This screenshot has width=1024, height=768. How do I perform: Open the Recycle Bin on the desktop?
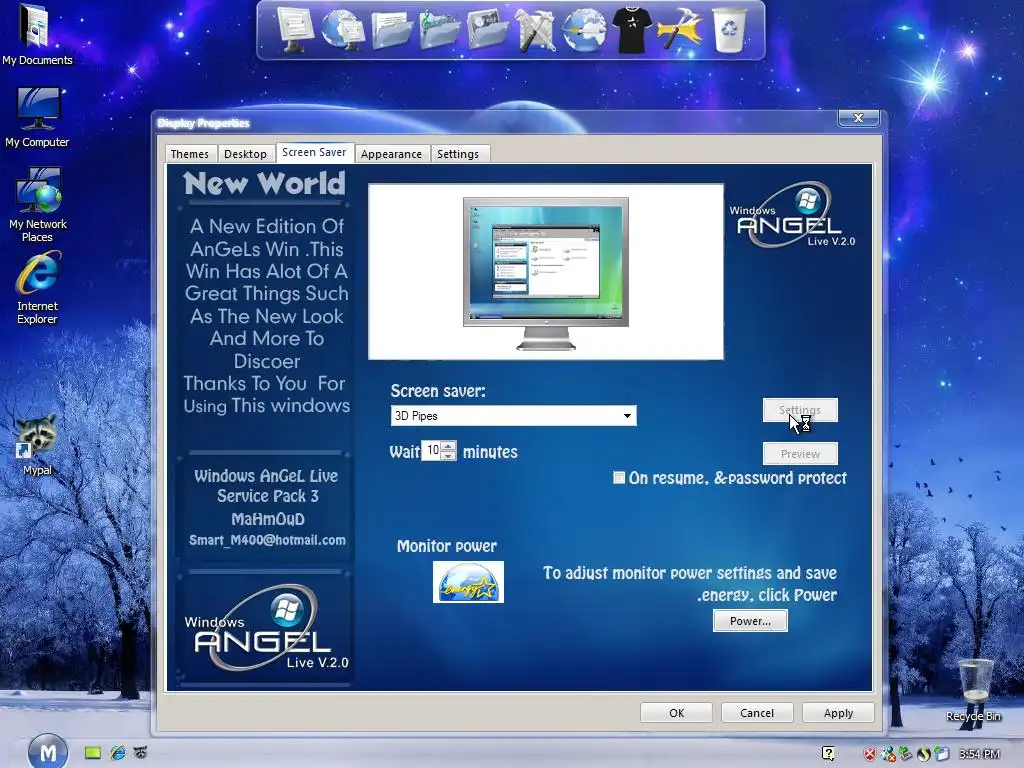[974, 691]
